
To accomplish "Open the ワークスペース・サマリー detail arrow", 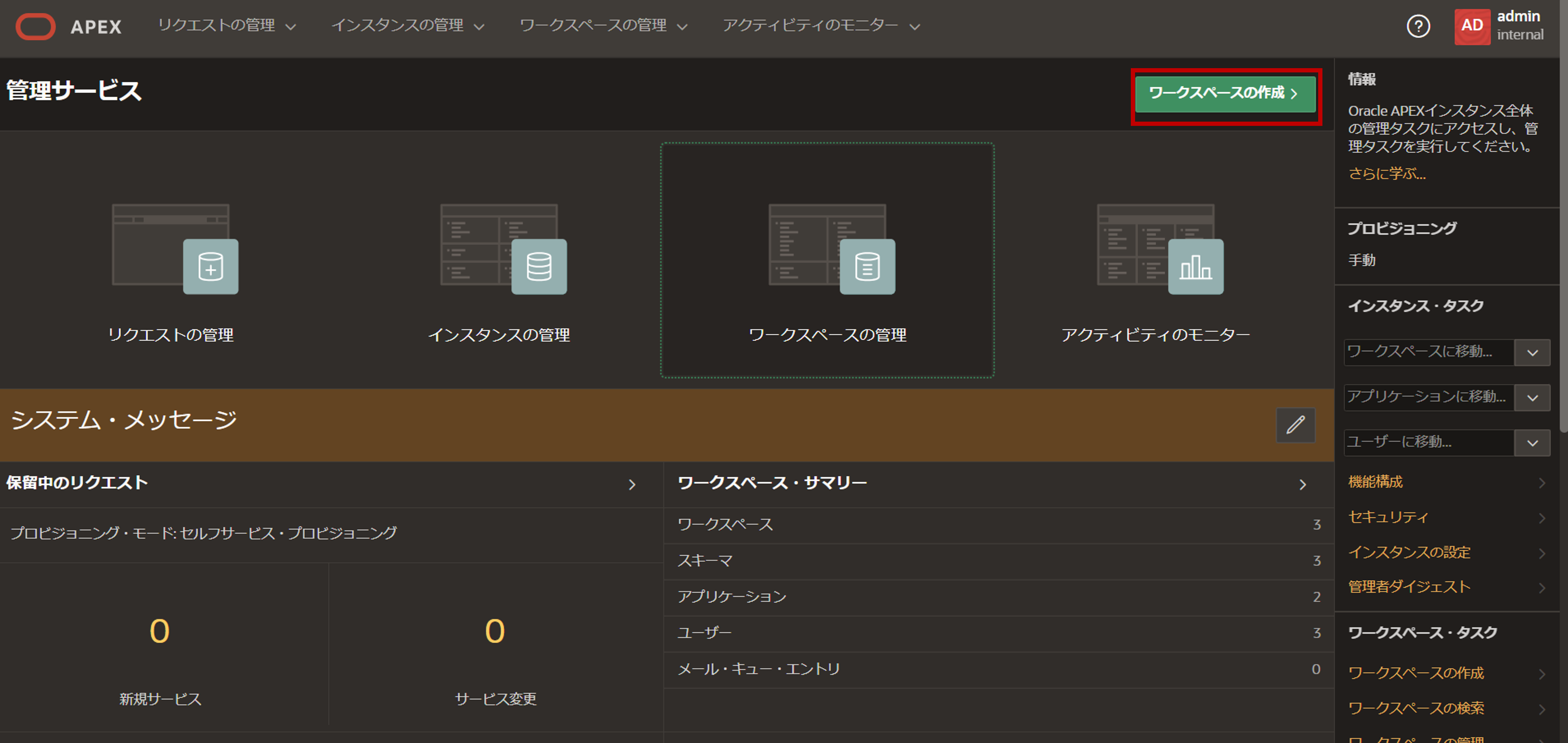I will pyautogui.click(x=1303, y=484).
